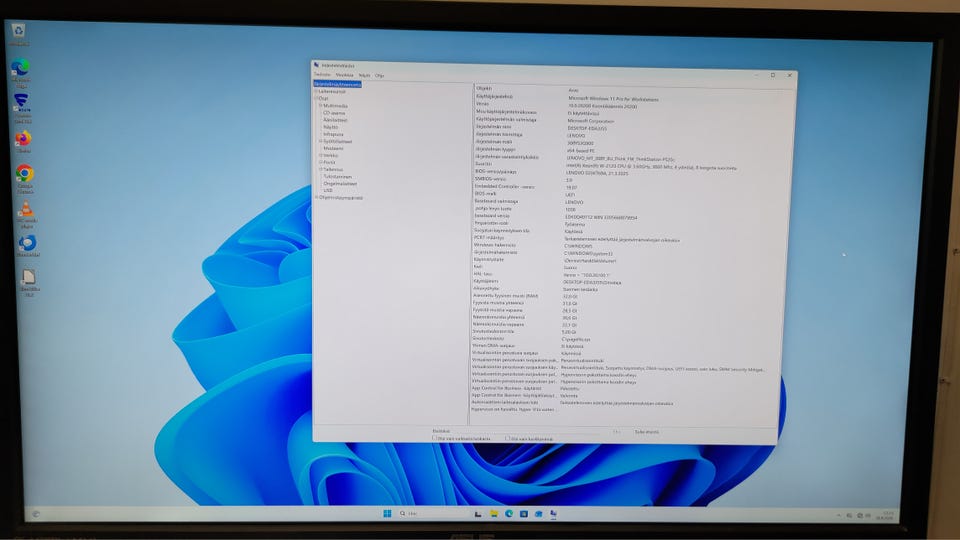Open the Thunderbird desktop shortcut

click(x=28, y=246)
